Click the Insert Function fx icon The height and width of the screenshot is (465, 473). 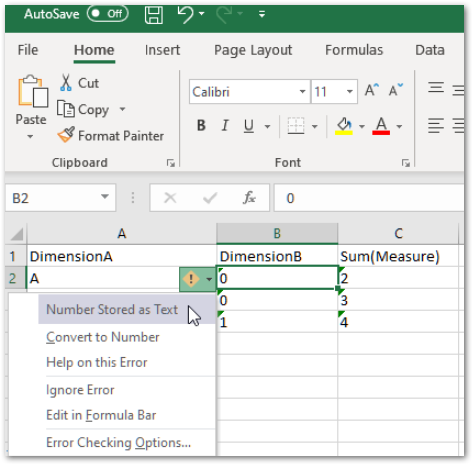[249, 198]
